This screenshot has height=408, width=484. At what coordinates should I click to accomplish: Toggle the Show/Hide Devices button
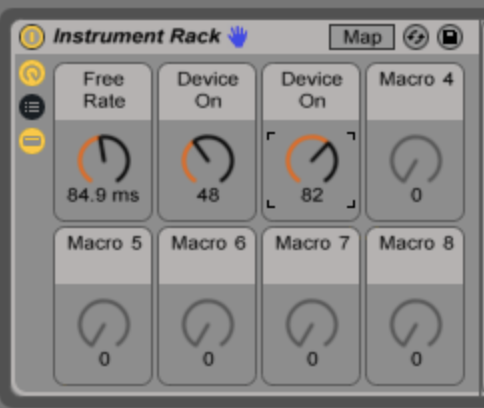click(32, 141)
